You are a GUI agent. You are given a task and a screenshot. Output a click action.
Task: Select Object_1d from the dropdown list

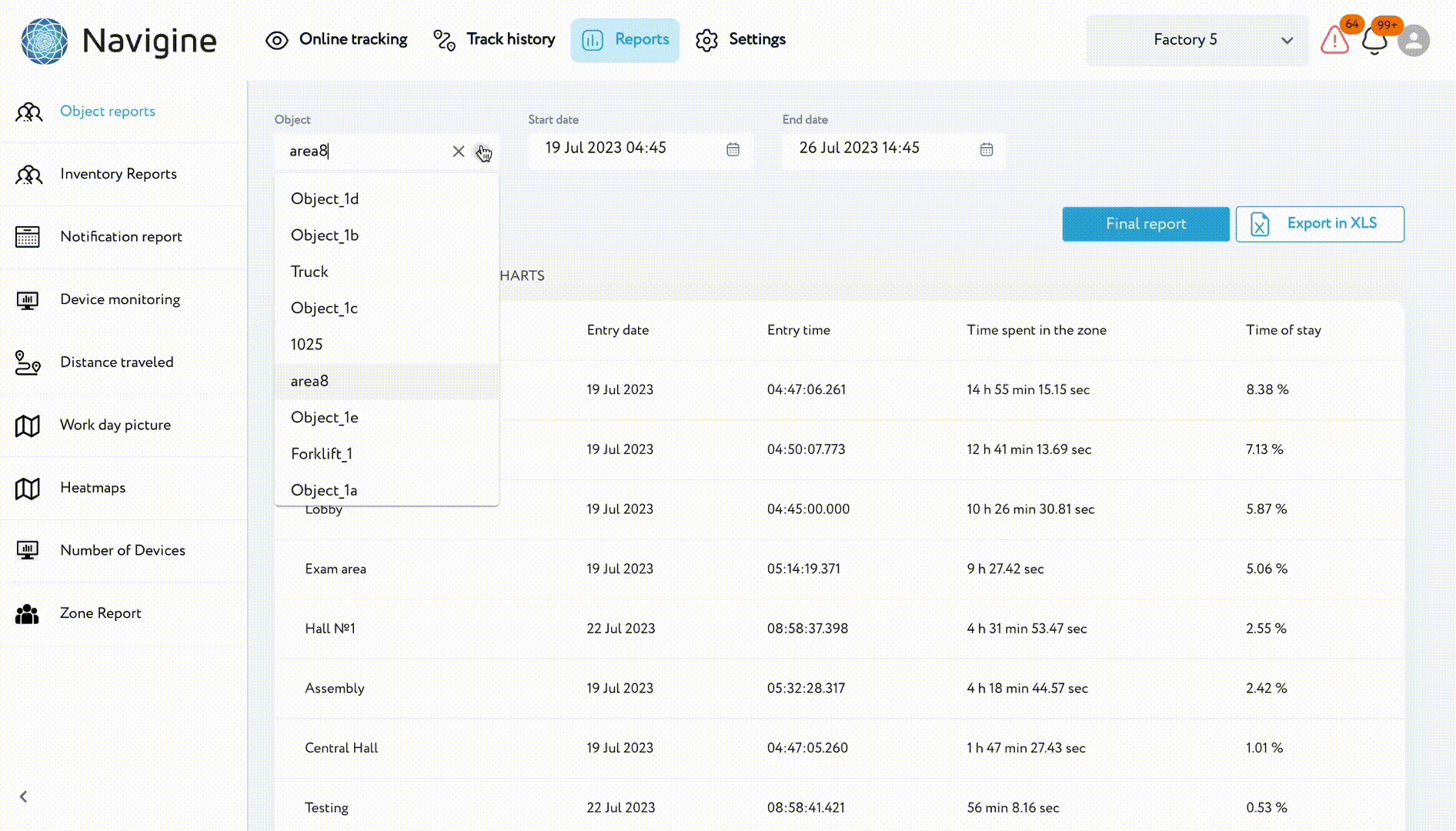point(386,199)
